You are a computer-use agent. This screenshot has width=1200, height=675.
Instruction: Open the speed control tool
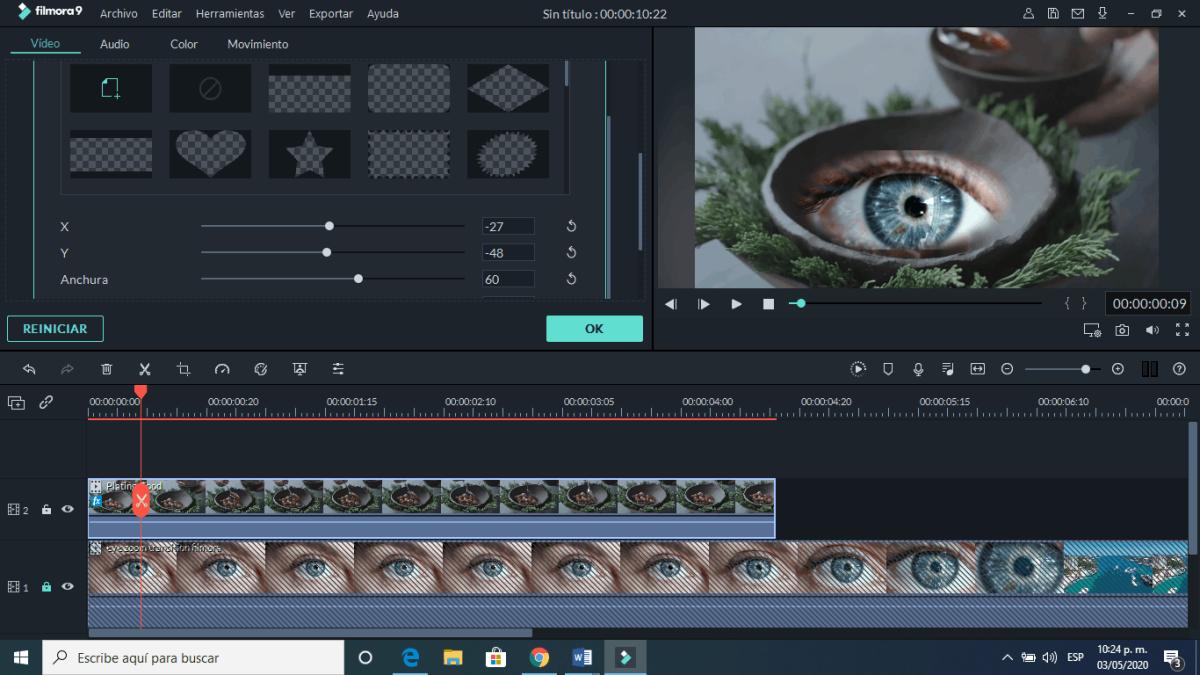coord(222,369)
